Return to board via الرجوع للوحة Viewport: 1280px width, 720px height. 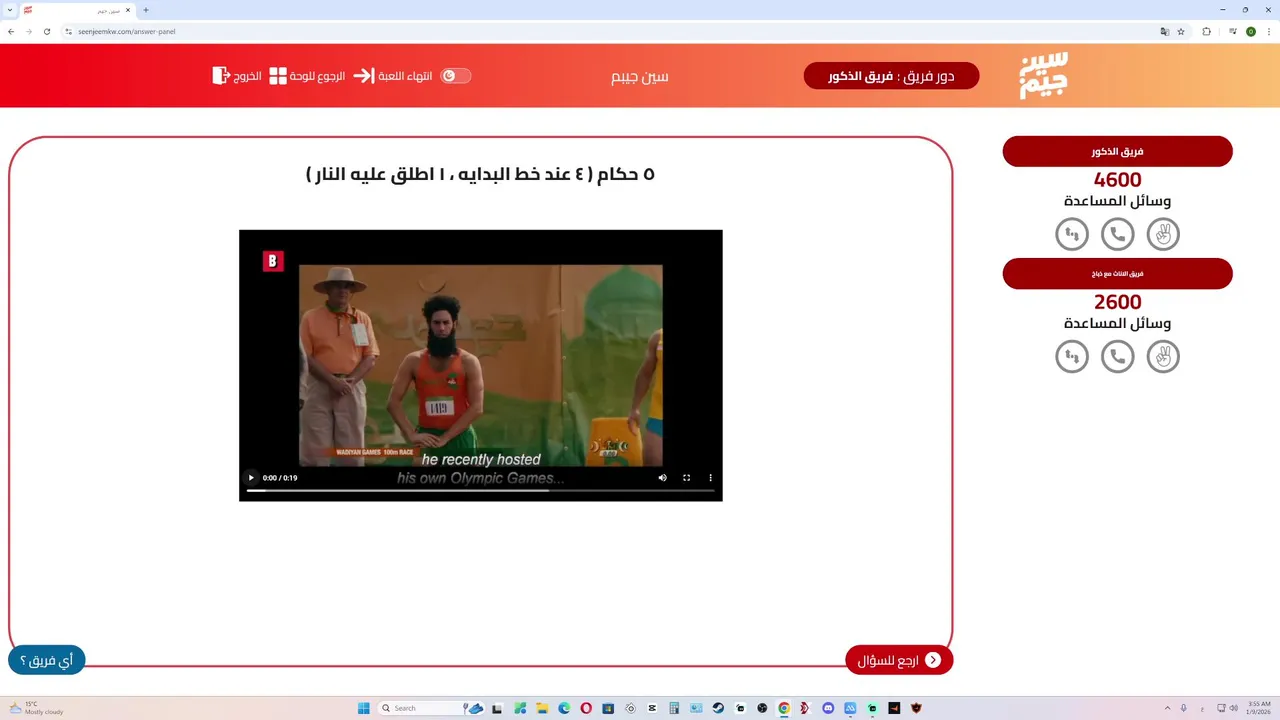[307, 76]
